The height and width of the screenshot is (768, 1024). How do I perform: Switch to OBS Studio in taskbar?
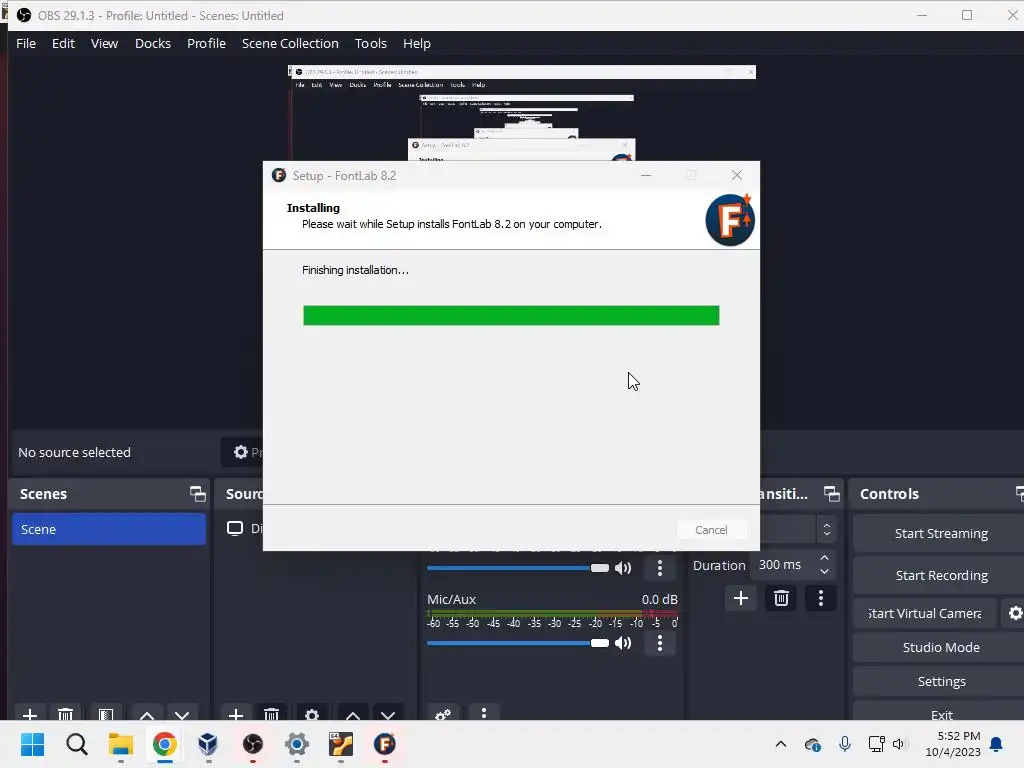pos(253,744)
